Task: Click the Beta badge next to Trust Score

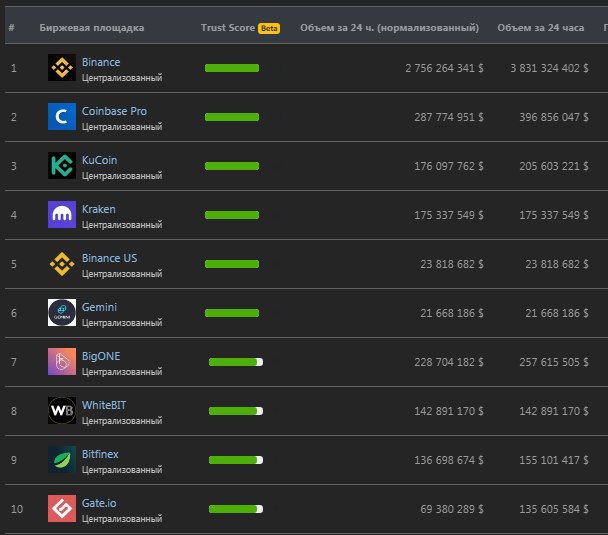Action: tap(269, 28)
